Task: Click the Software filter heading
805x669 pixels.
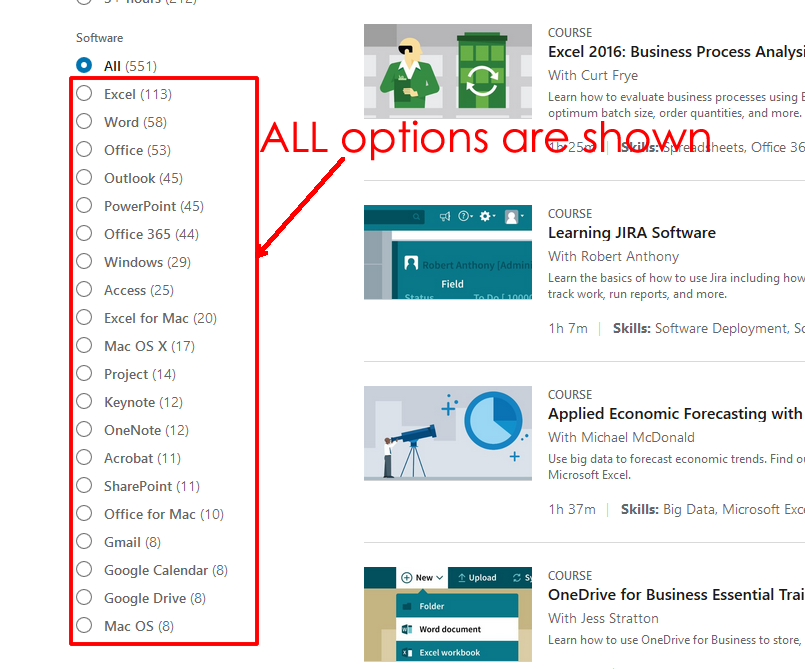Action: [x=100, y=37]
